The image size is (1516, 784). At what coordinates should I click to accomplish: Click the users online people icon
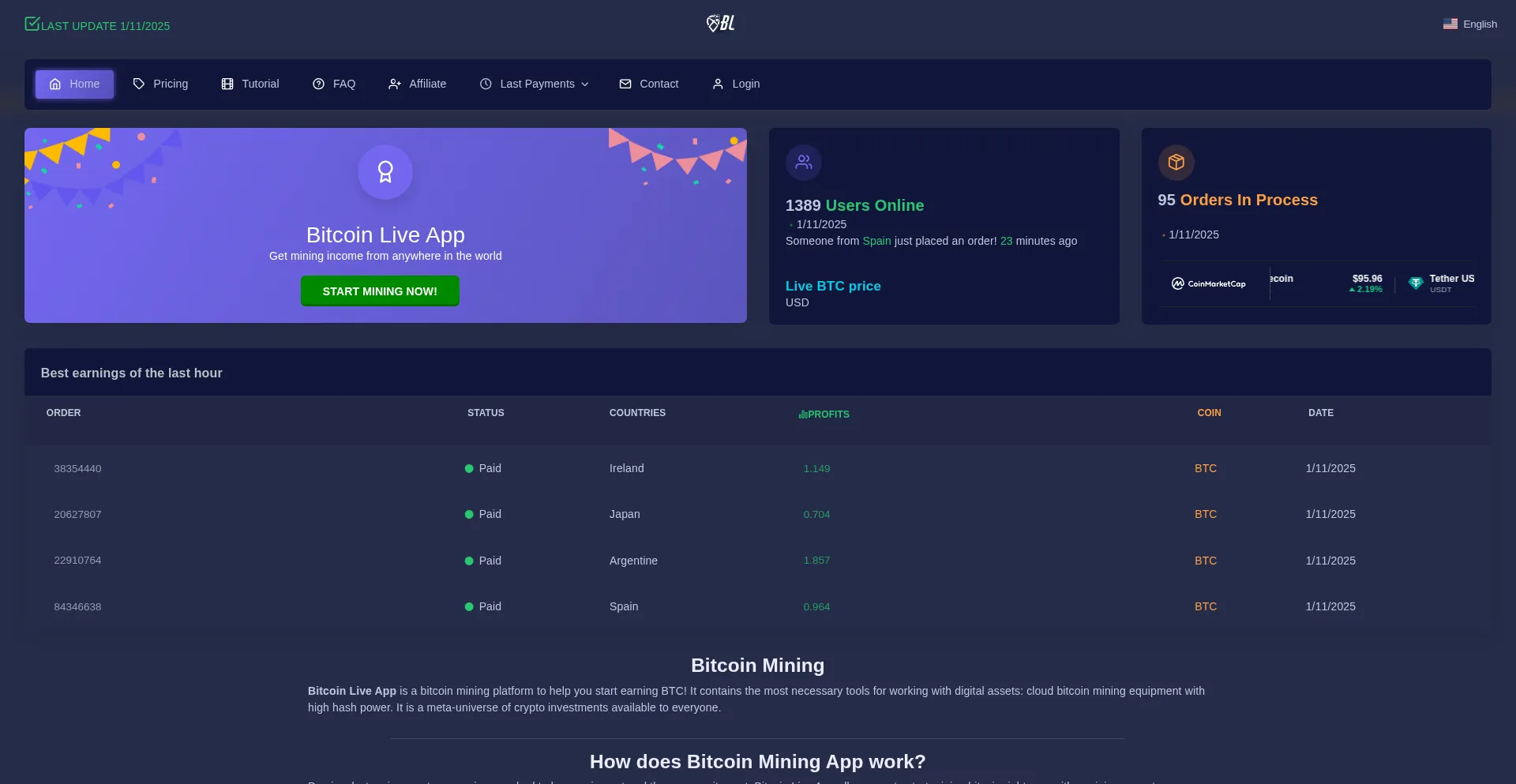(x=804, y=162)
